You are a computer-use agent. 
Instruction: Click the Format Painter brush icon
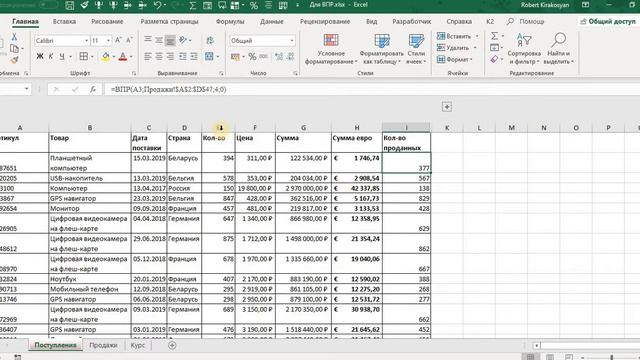[x=14, y=60]
